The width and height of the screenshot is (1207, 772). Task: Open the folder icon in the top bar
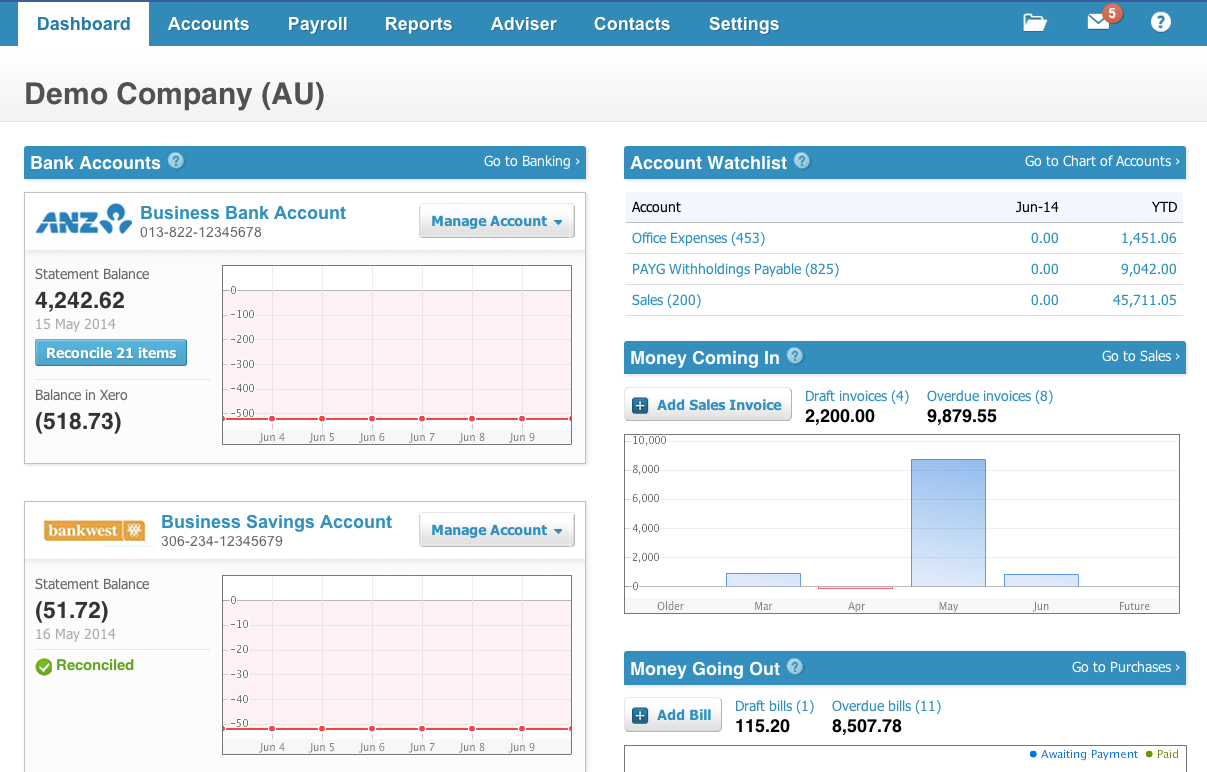tap(1035, 21)
